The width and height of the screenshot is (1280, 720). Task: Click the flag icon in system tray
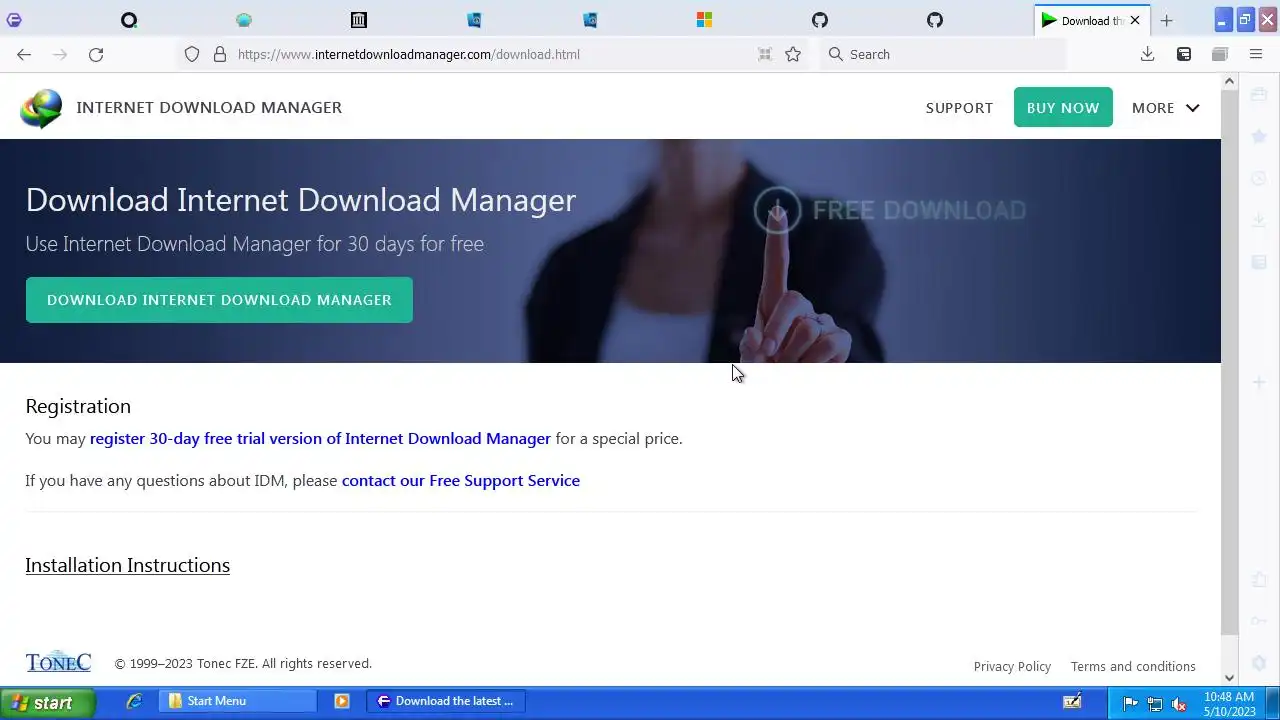point(1131,702)
